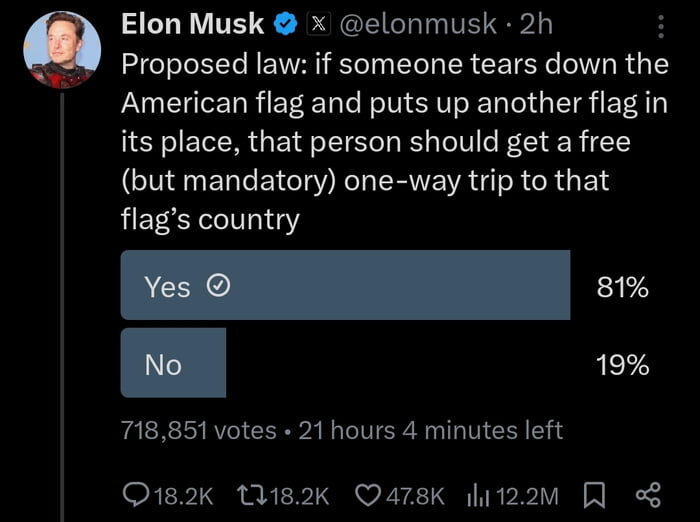Screen dimensions: 700x522
Task: Click the tweet text about proposed law
Action: coord(395,142)
